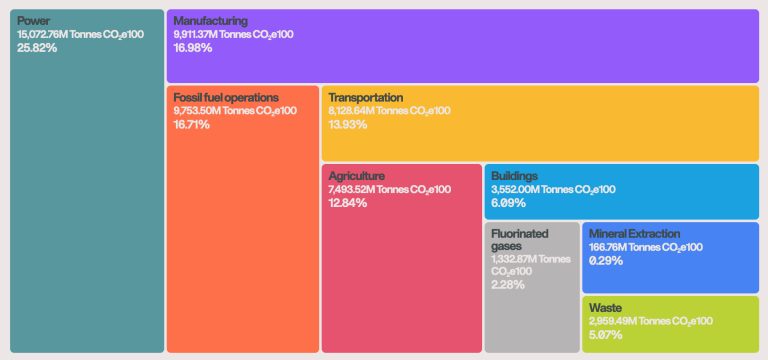Click the Agriculture 12.84% percentage
Viewport: 768px width, 360px height.
pyautogui.click(x=348, y=203)
